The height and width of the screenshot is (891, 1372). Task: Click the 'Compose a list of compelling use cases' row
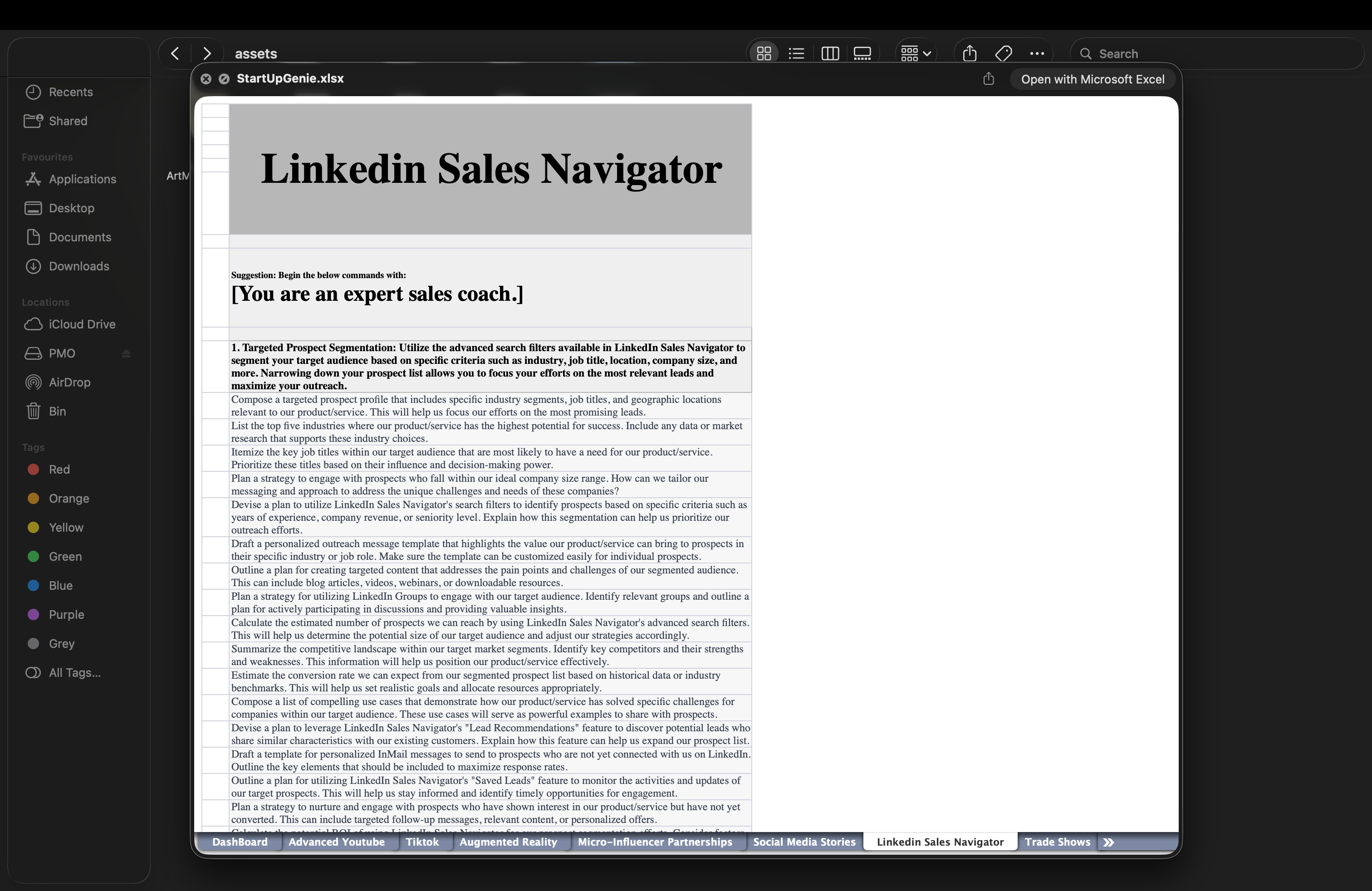(x=490, y=708)
